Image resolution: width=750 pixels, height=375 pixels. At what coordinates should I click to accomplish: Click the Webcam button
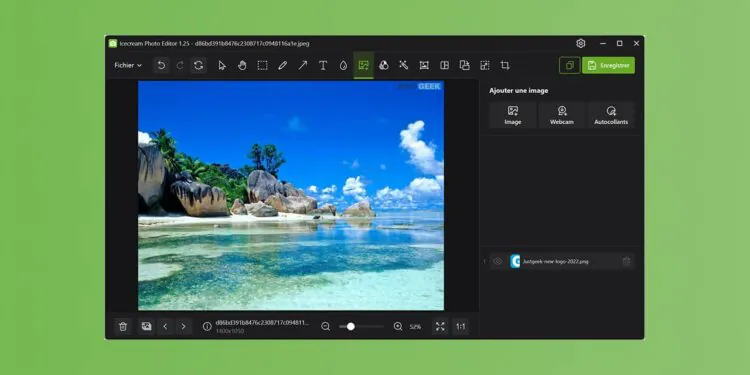562,115
